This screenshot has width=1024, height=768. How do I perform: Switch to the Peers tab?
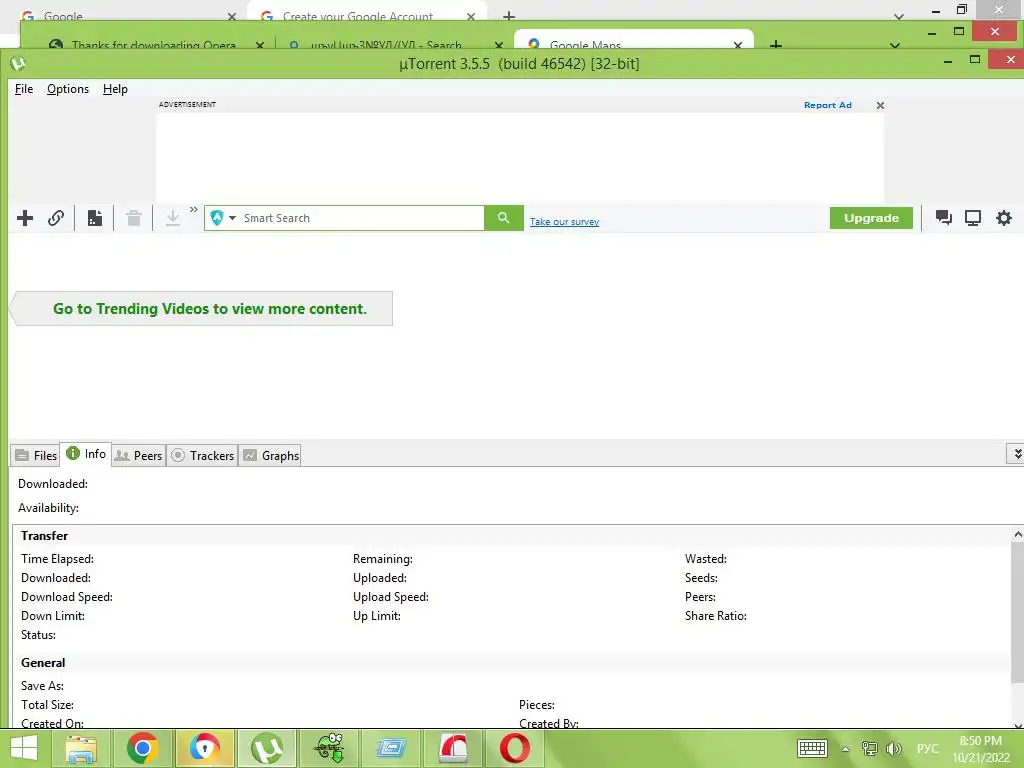[138, 455]
